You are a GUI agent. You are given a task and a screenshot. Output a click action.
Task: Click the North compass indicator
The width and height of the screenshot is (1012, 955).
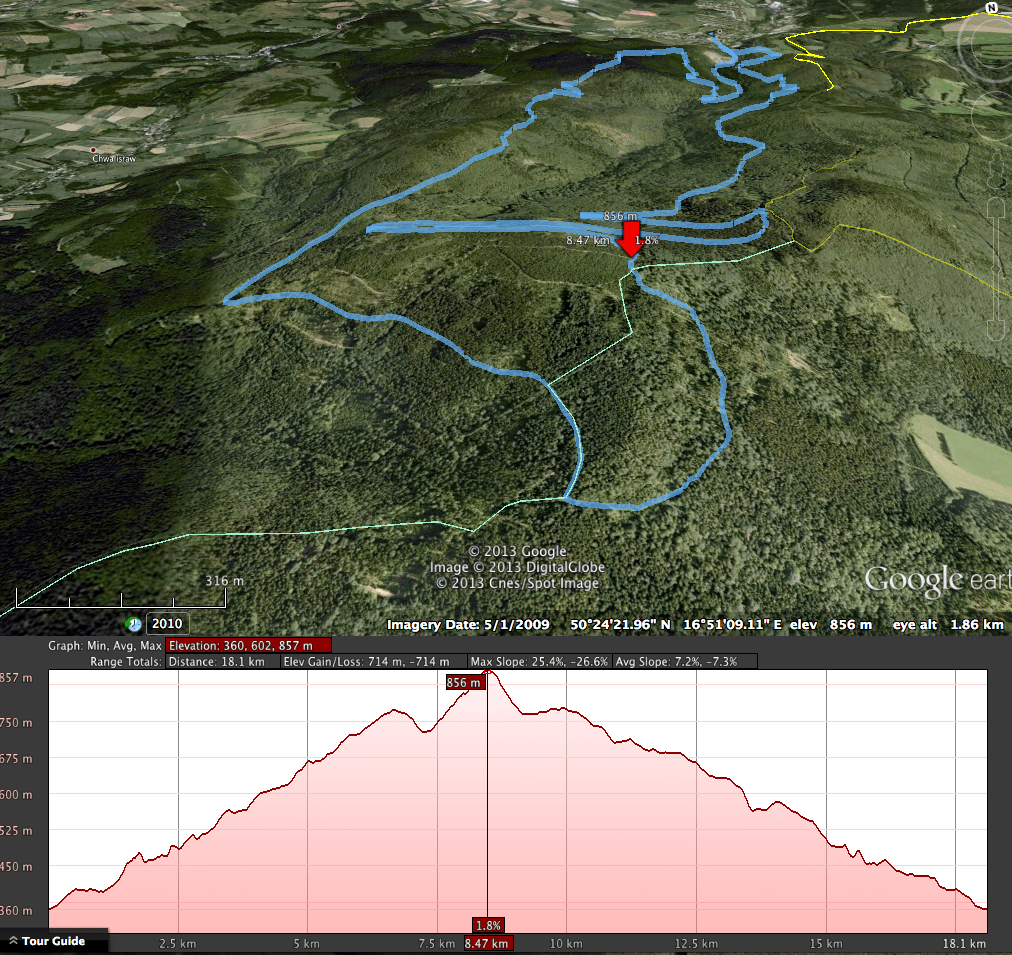pyautogui.click(x=991, y=8)
